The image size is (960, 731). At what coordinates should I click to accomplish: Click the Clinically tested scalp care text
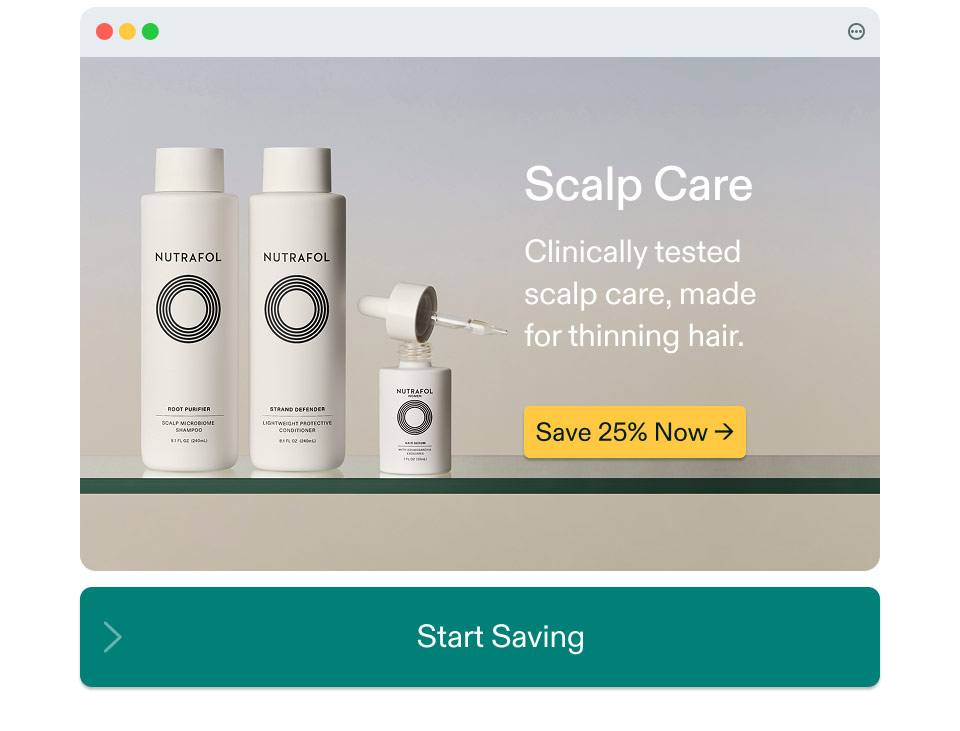[x=640, y=294]
